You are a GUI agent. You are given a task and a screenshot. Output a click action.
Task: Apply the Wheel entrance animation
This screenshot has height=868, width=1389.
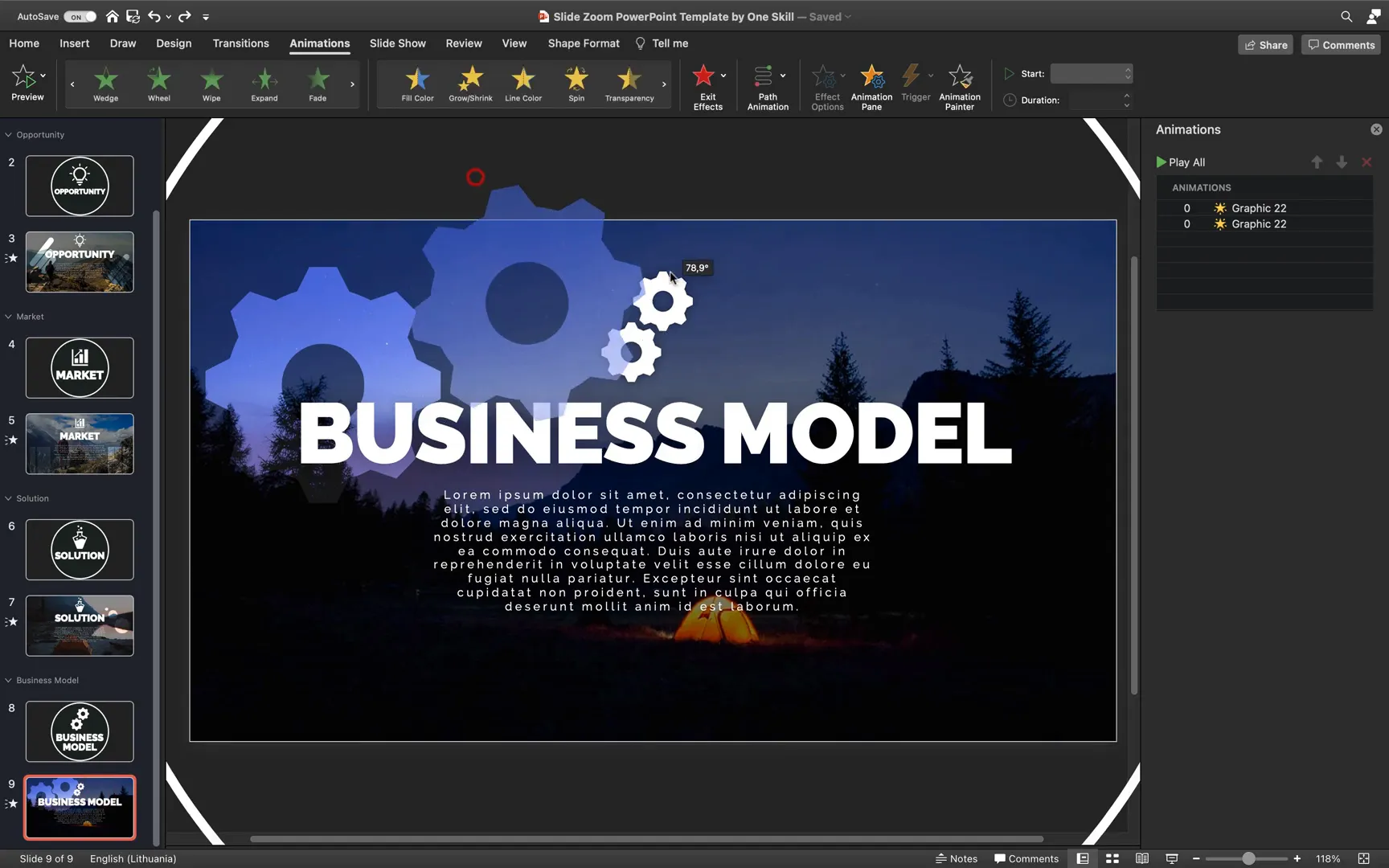pos(159,84)
